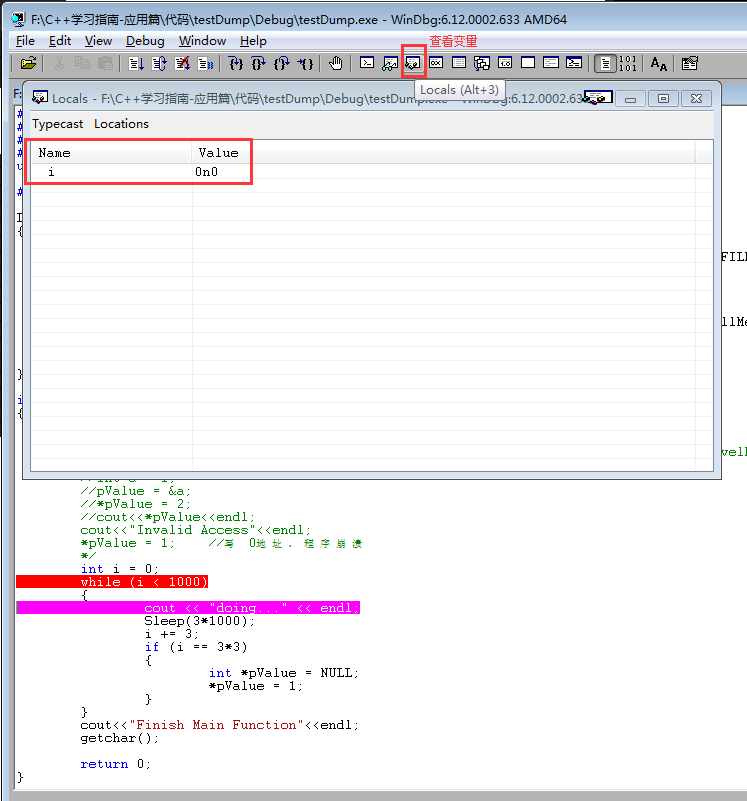Screen dimensions: 747x801
Task: Open the Help menu
Action: (x=253, y=41)
